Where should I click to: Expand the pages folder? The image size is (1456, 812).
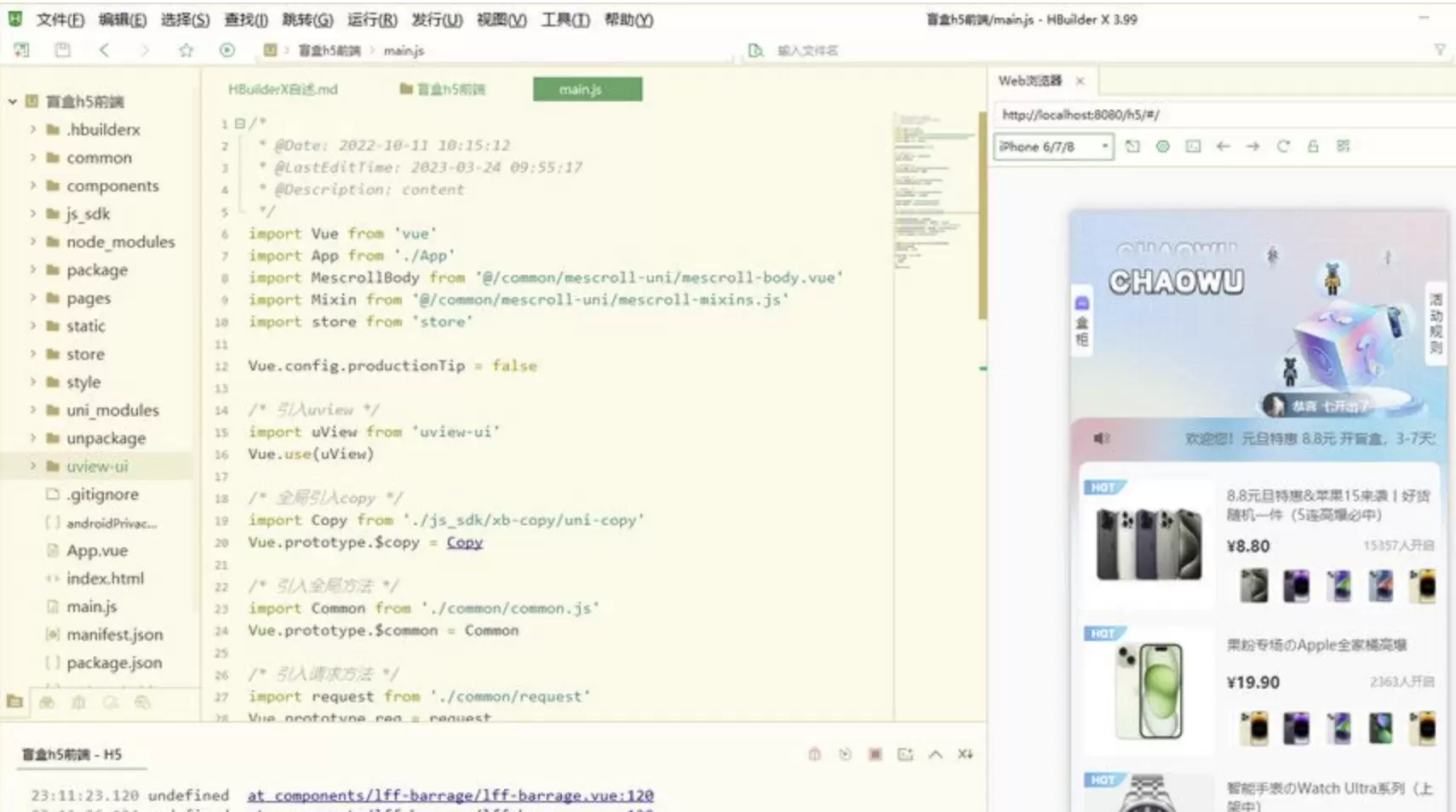pos(33,298)
